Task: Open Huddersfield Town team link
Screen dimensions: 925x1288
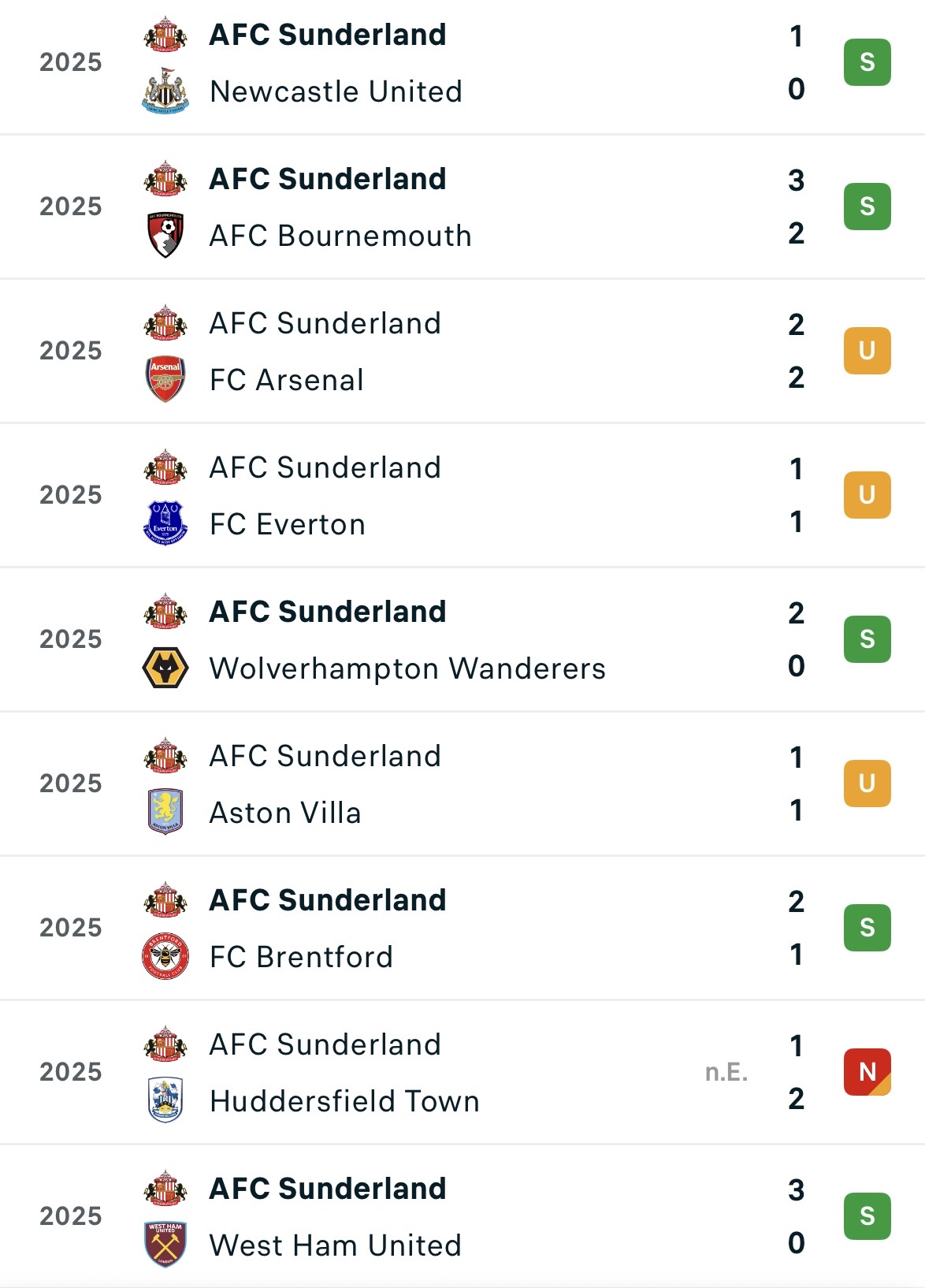Action: 344,1101
